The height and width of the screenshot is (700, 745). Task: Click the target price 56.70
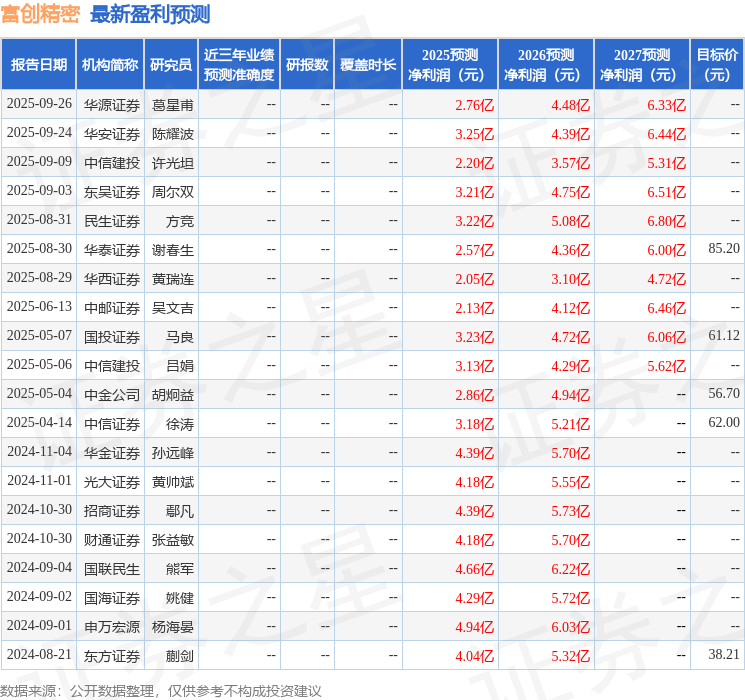tap(724, 393)
